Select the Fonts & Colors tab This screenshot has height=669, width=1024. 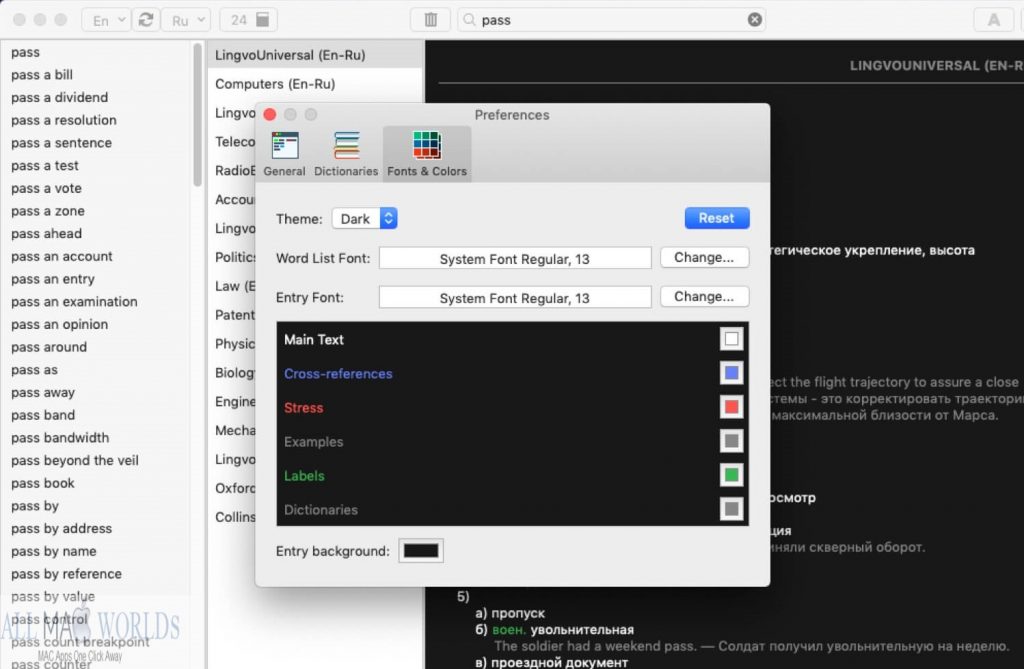pyautogui.click(x=427, y=154)
